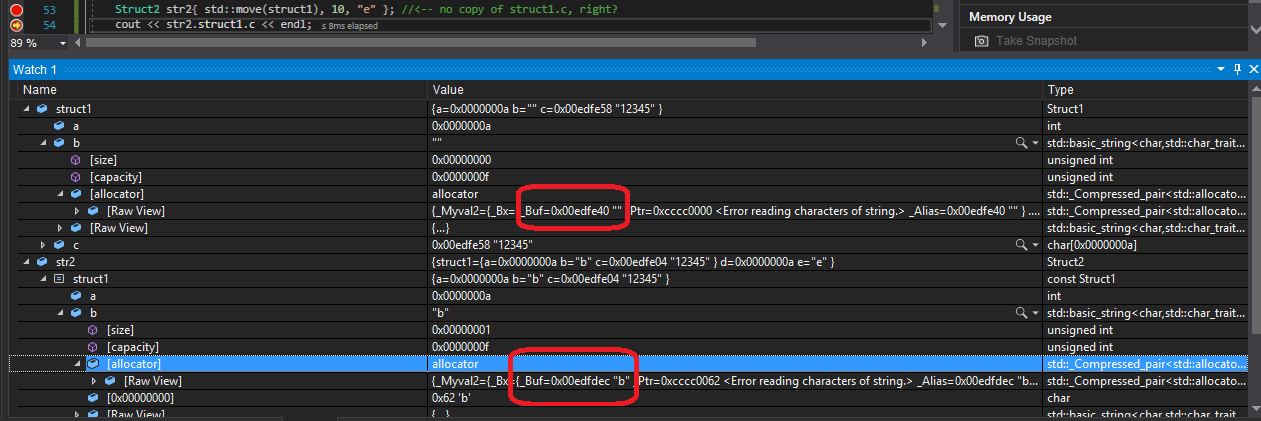Image resolution: width=1261 pixels, height=421 pixels.
Task: Click the icon beside [0x00000000] row
Action: (x=92, y=398)
